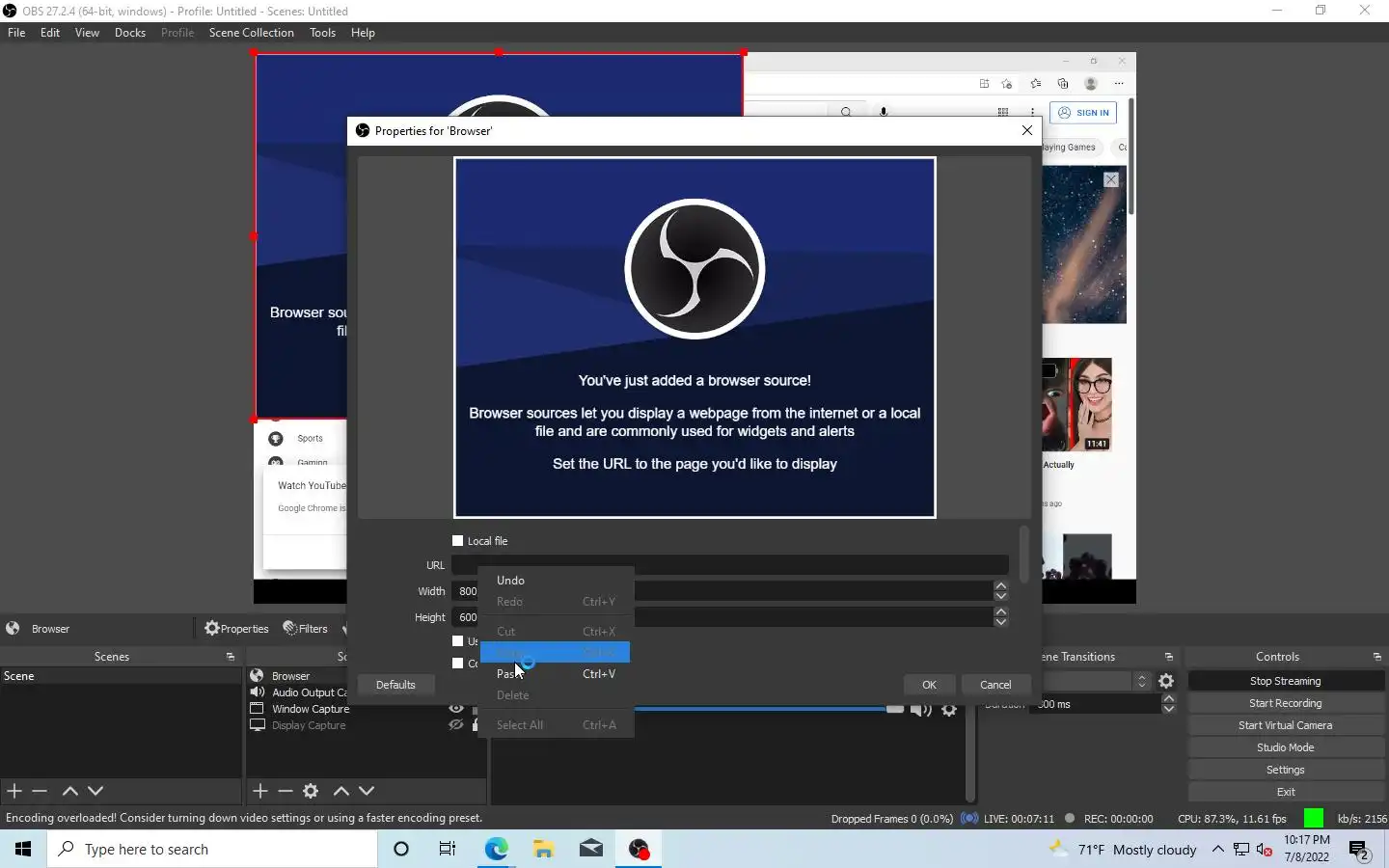
Task: Open Task View on taskbar
Action: (448, 849)
